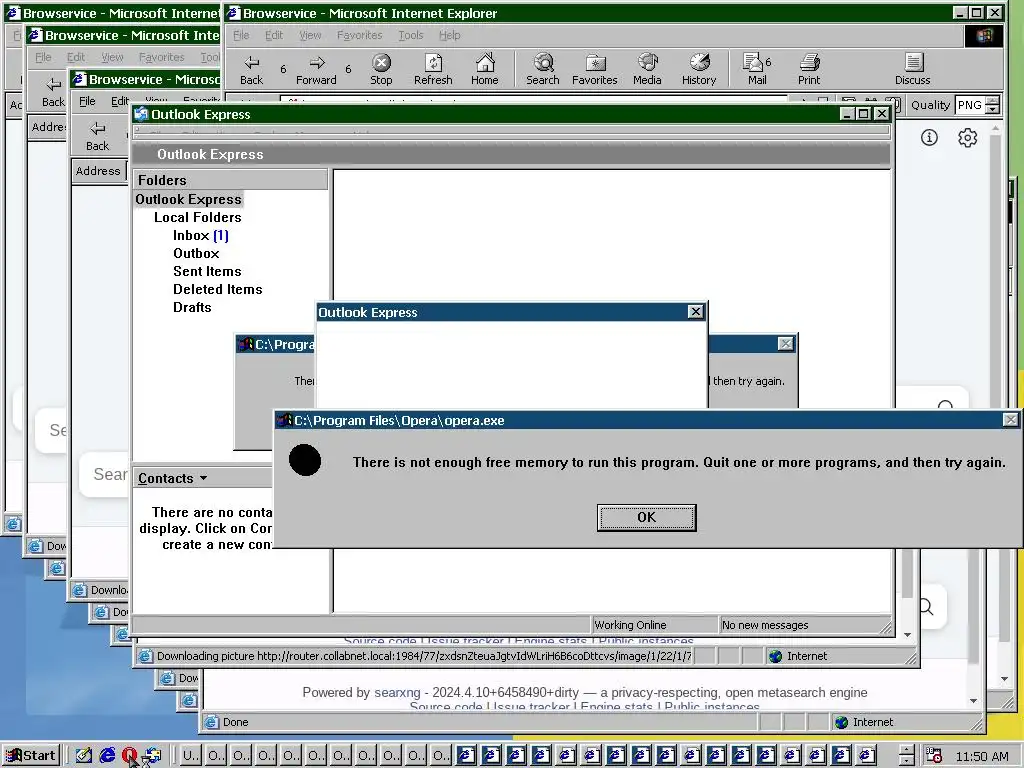1024x768 pixels.
Task: Click the taskbar row scroll-up arrow
Action: 906,750
